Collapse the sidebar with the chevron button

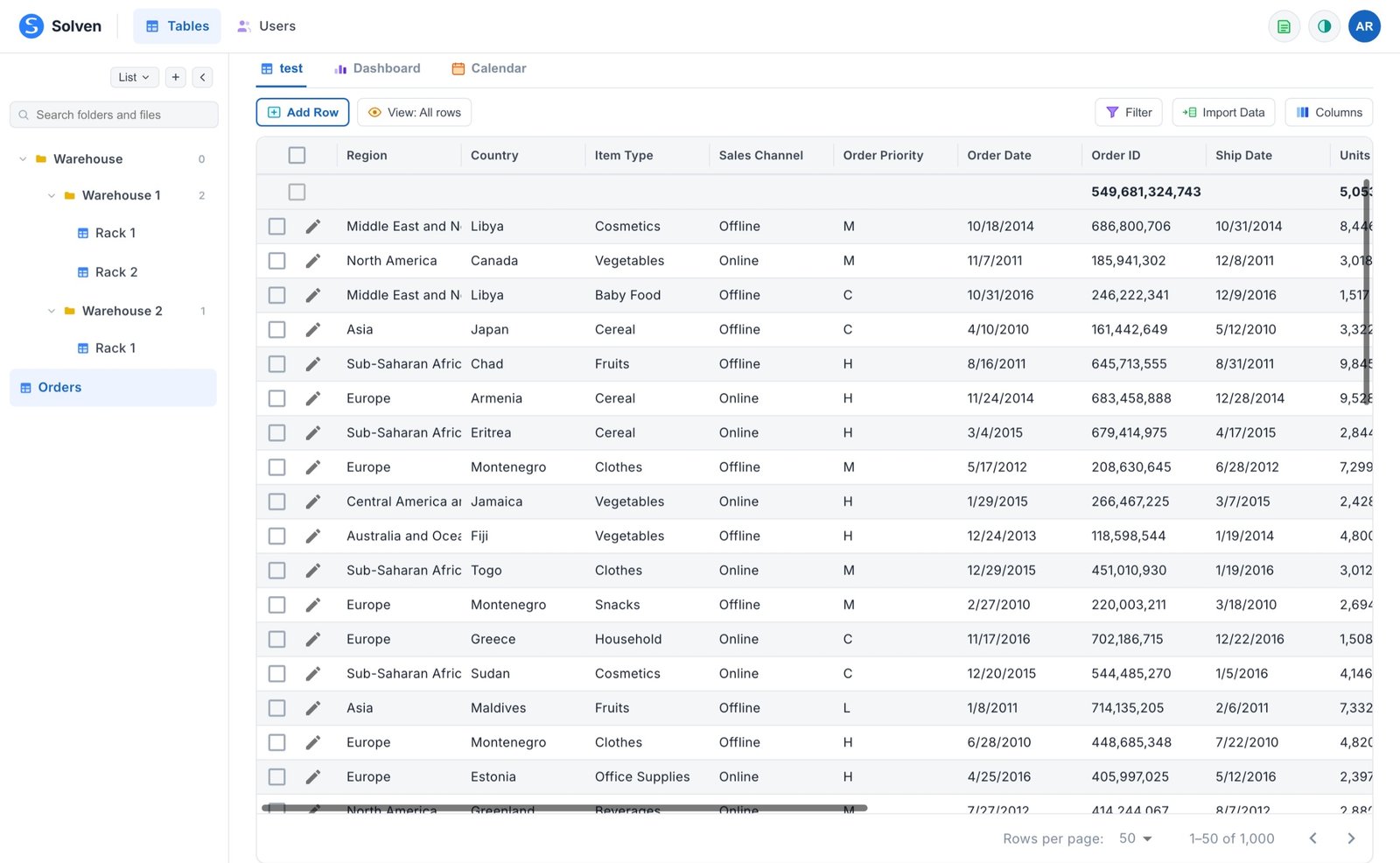(x=202, y=77)
